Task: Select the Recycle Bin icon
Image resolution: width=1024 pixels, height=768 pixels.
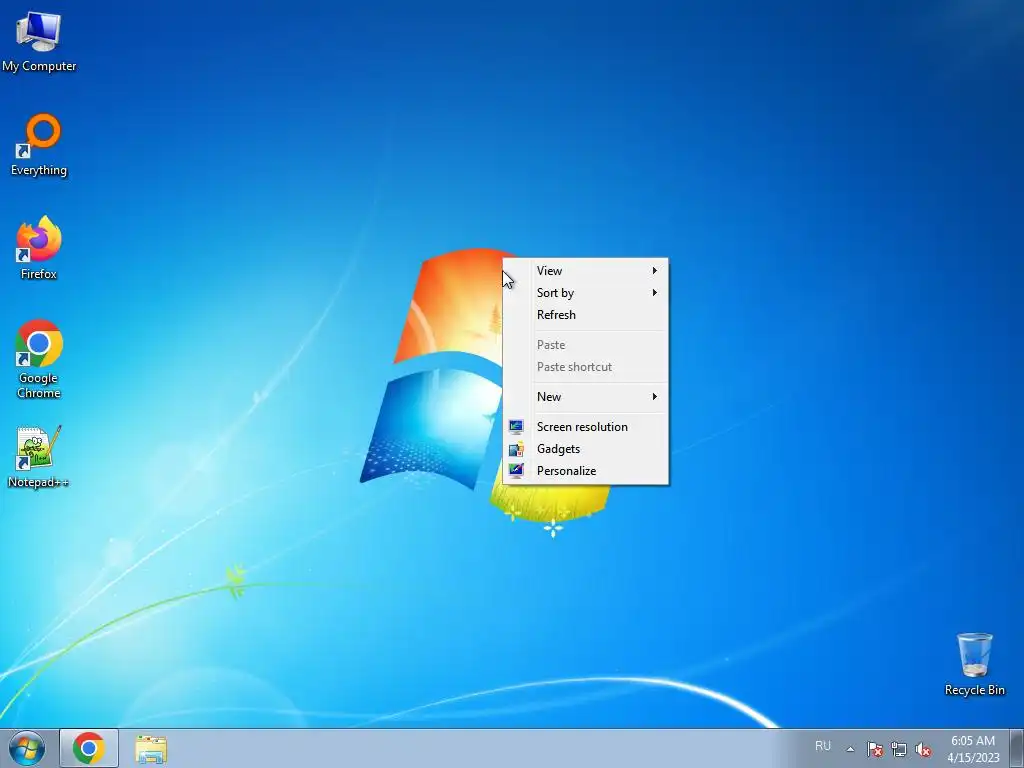Action: click(x=974, y=664)
